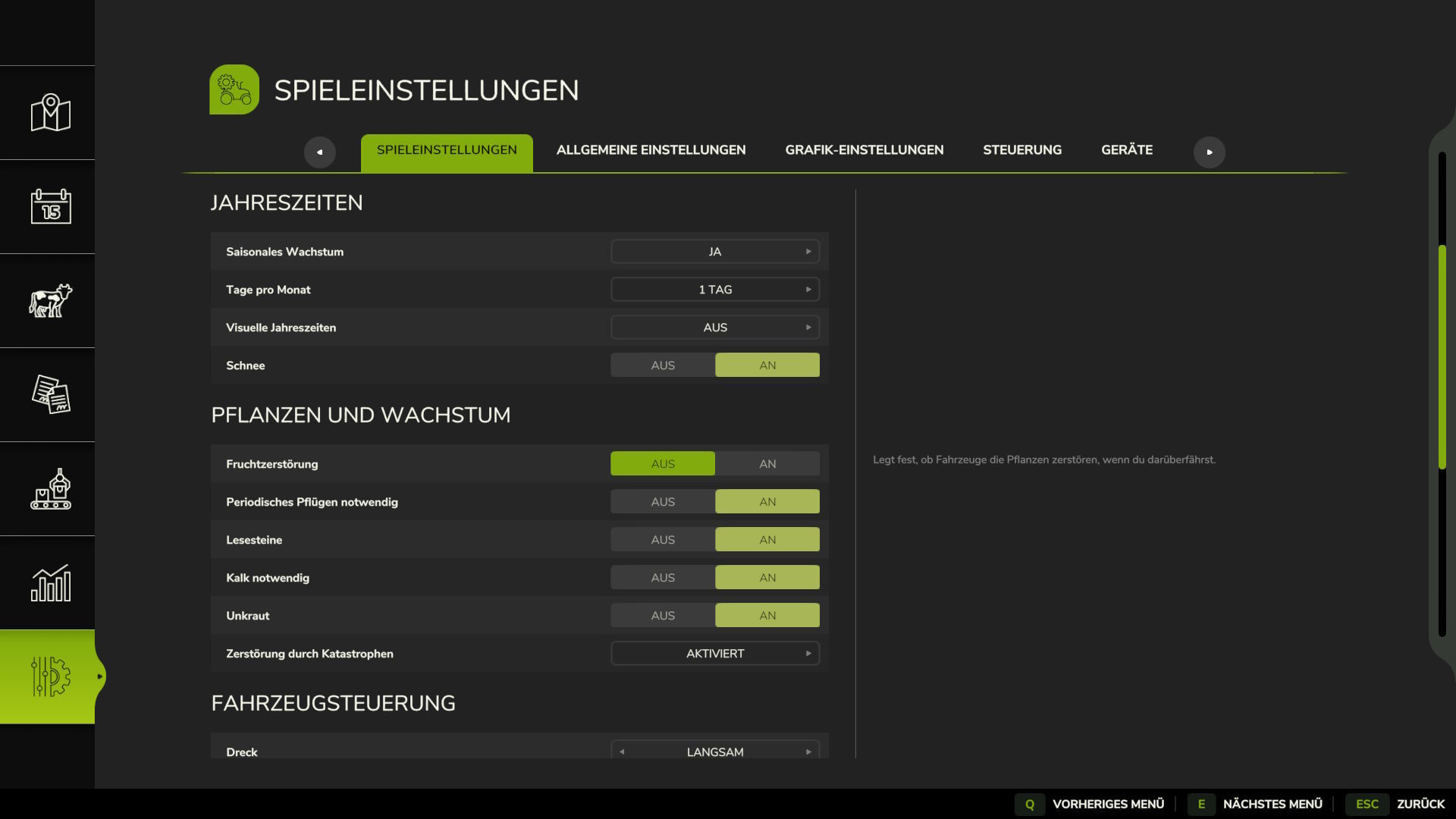Turn Schnee to AUS
Screen dimensions: 1456x819
coord(662,366)
